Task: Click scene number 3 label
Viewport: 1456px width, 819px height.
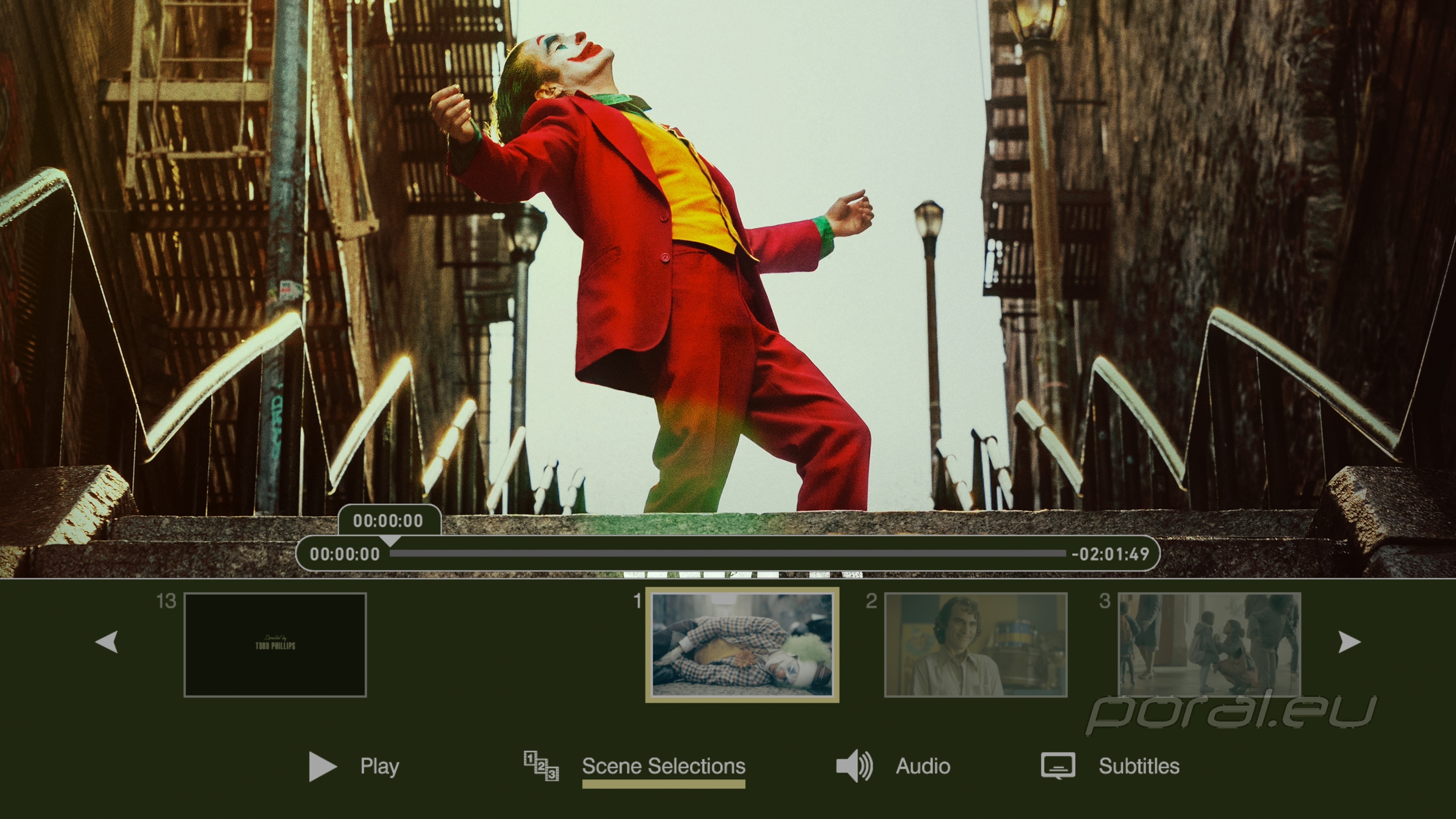Action: click(x=1105, y=601)
